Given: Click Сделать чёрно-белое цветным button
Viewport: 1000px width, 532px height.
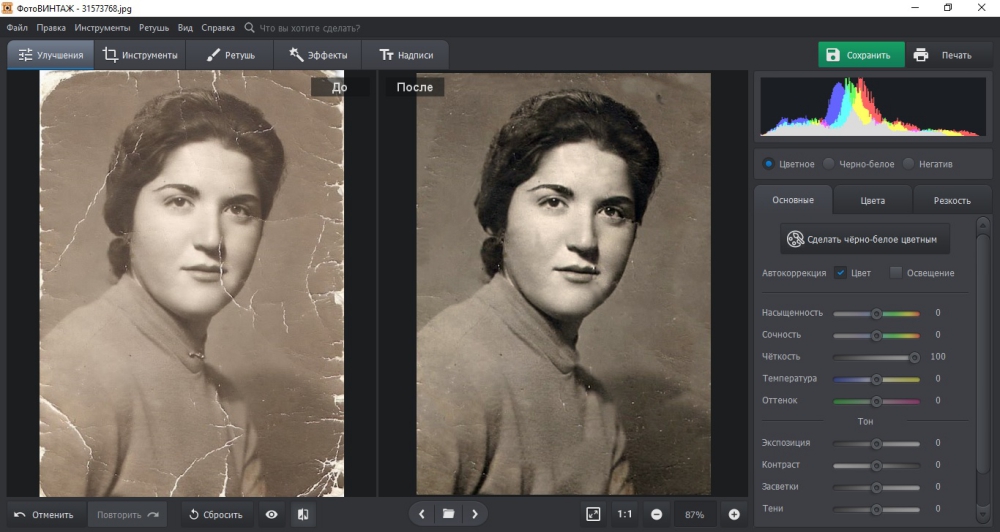Looking at the screenshot, I should click(865, 239).
